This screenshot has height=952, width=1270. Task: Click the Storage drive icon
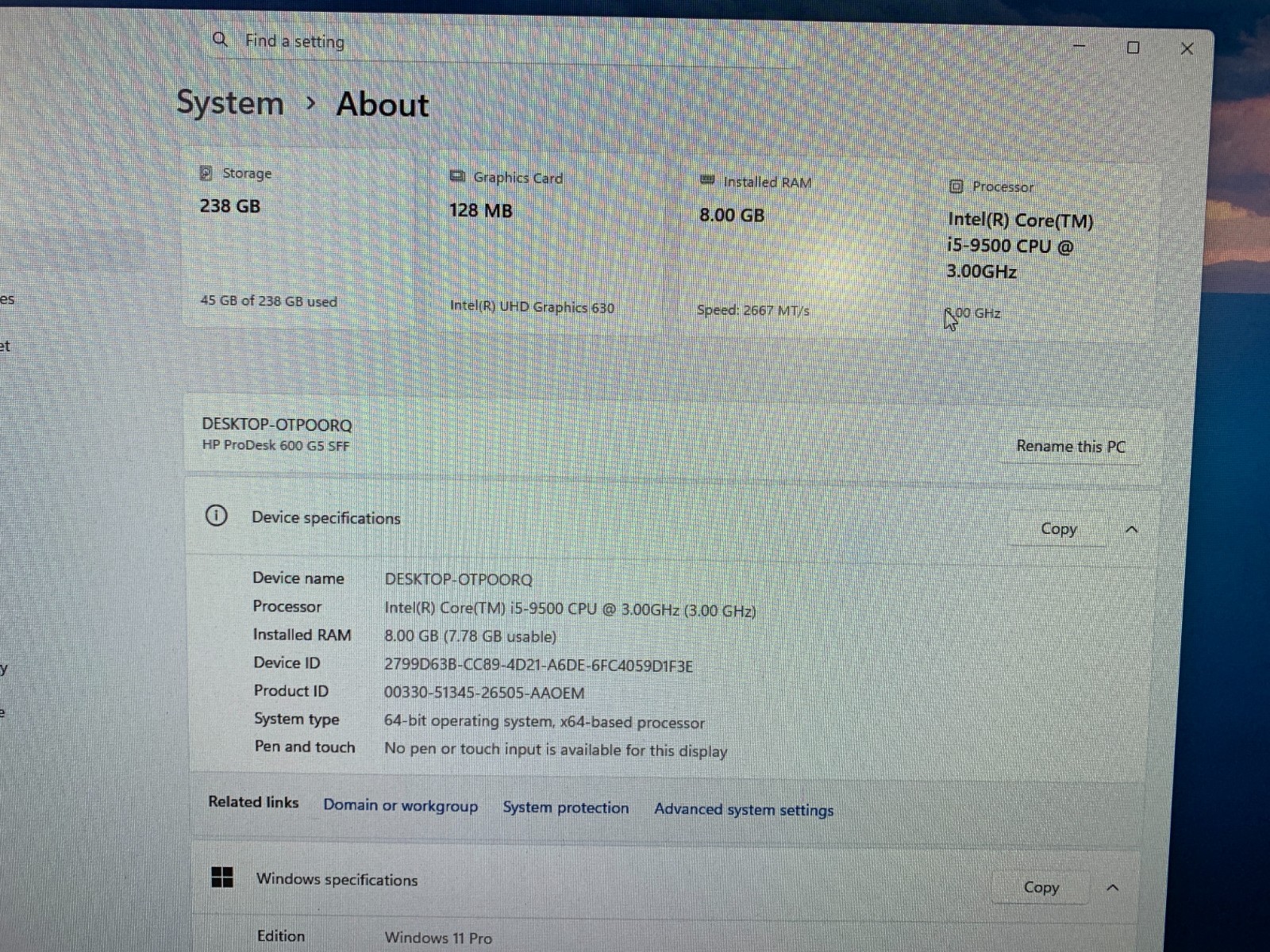pyautogui.click(x=206, y=173)
